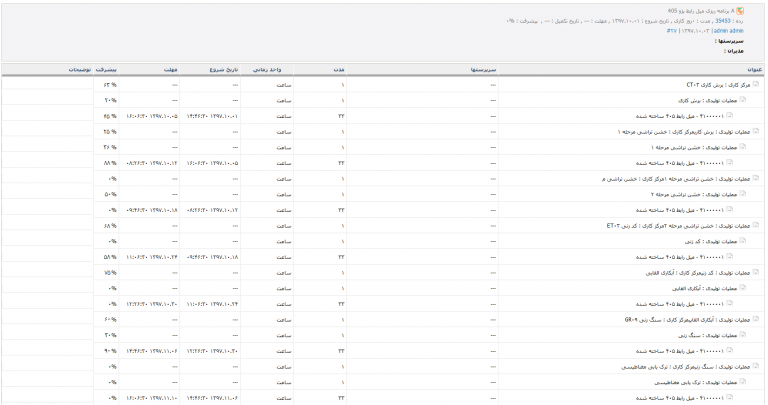Click the document icon of the ET03 کد زنی row
The image size is (768, 405).
pyautogui.click(x=755, y=225)
